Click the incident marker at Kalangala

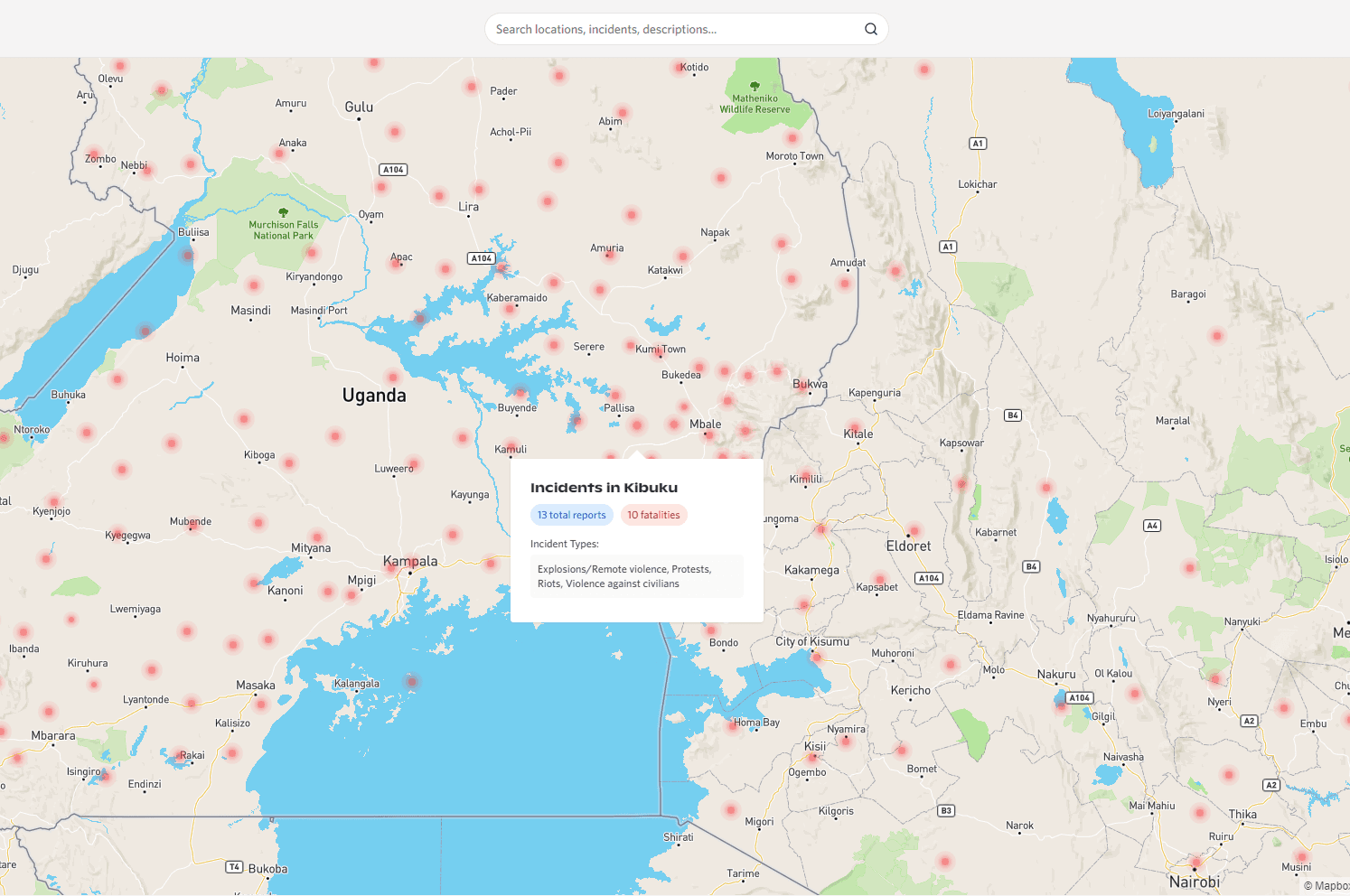[411, 682]
